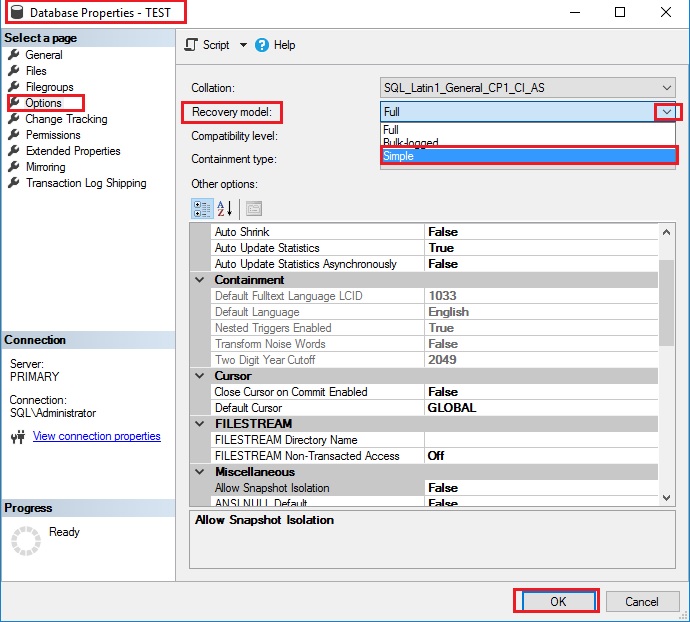Switch to Alphabetical sort icon
The image size is (690, 622).
click(x=225, y=208)
